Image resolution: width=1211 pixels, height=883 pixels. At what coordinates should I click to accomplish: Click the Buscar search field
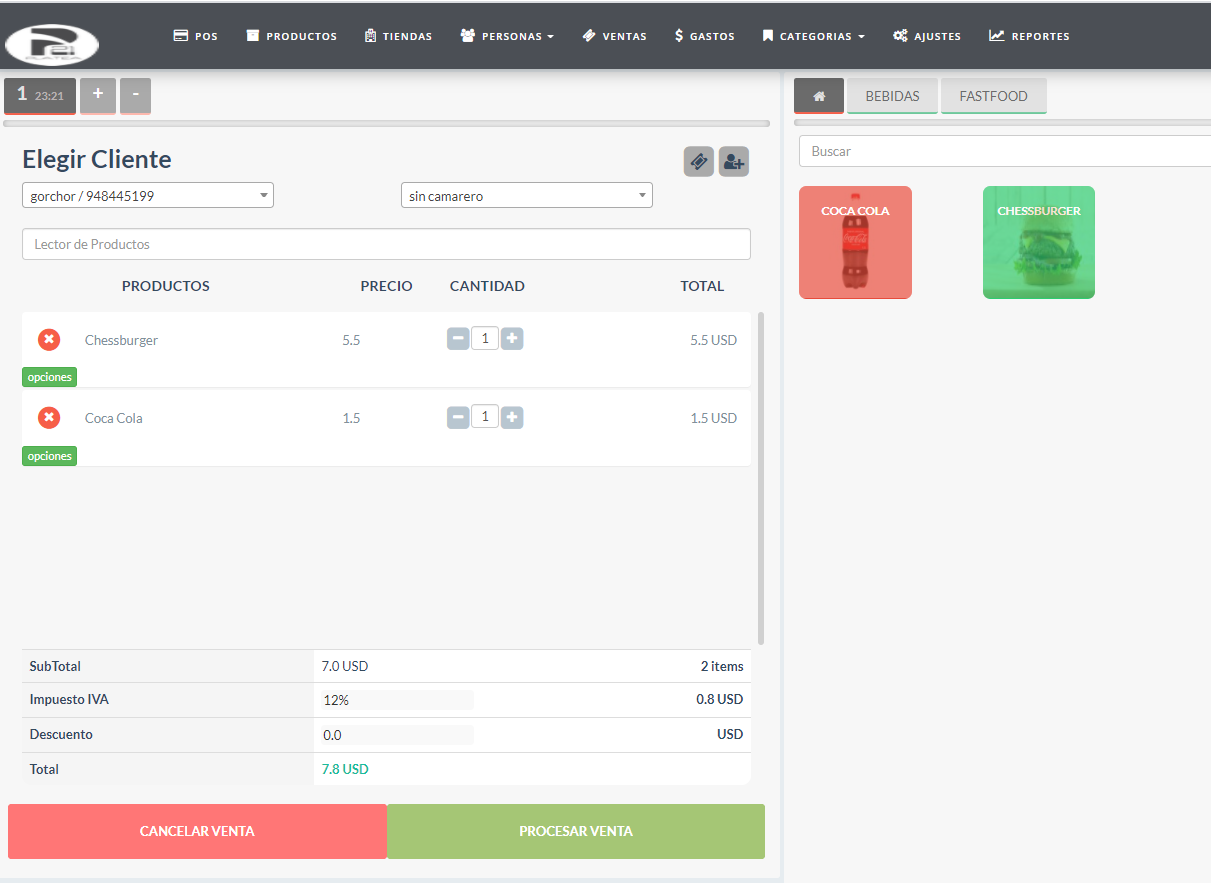[1000, 151]
